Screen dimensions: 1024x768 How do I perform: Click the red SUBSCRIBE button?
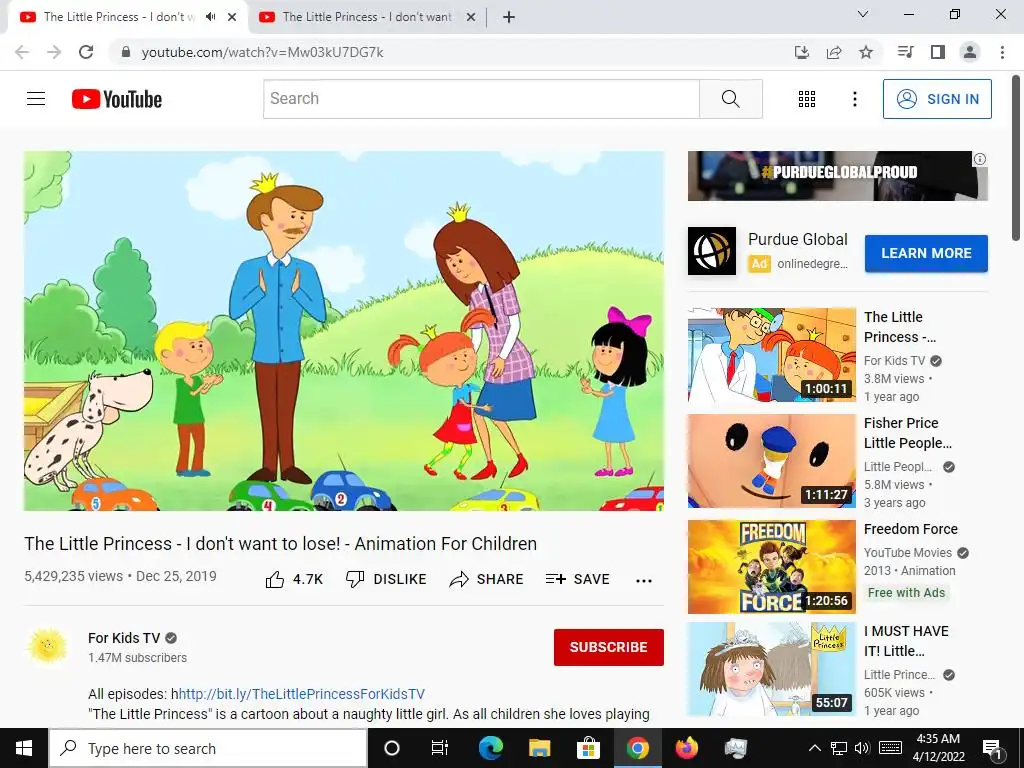(x=609, y=647)
